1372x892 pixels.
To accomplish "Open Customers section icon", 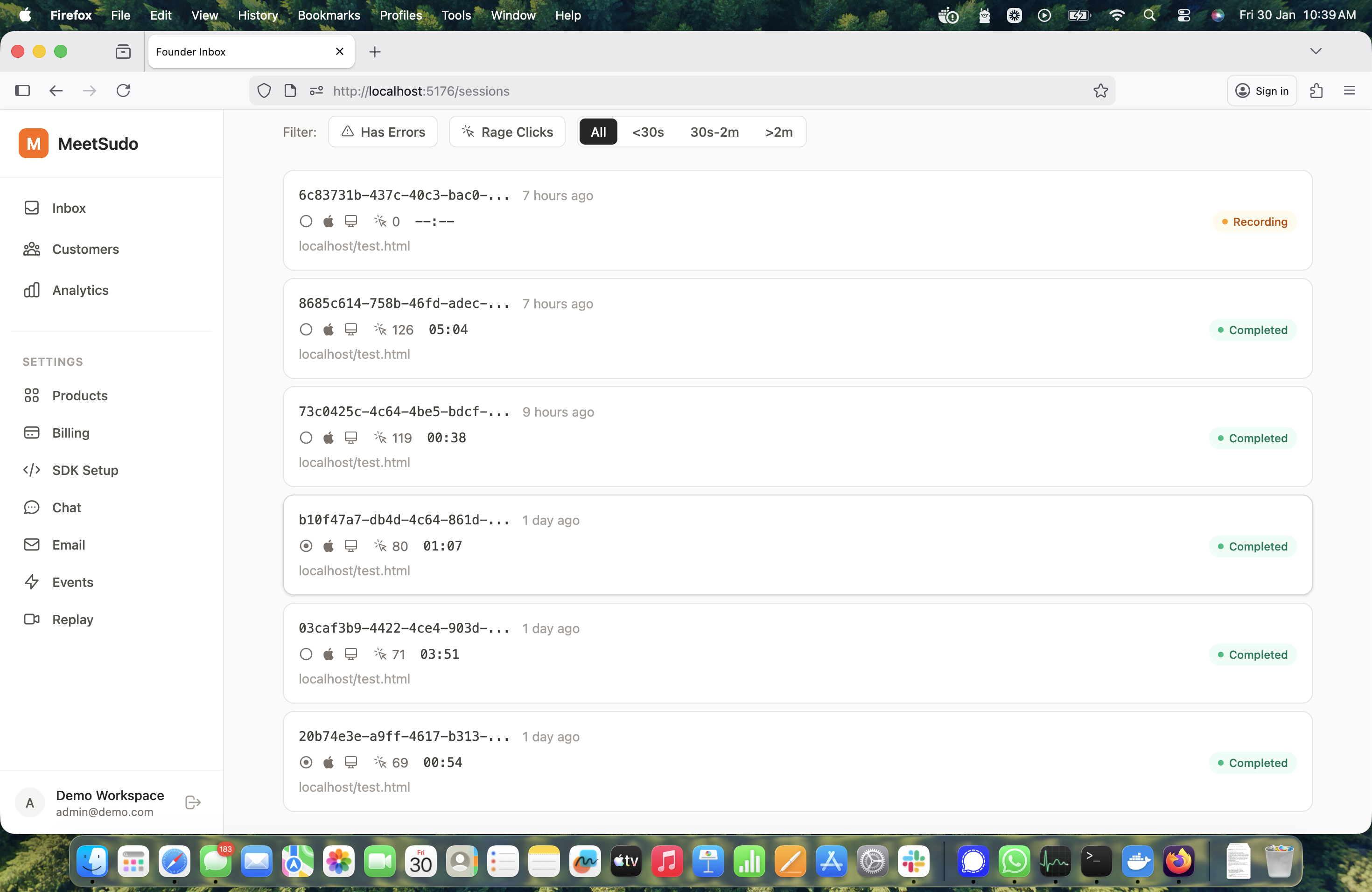I will 32,249.
